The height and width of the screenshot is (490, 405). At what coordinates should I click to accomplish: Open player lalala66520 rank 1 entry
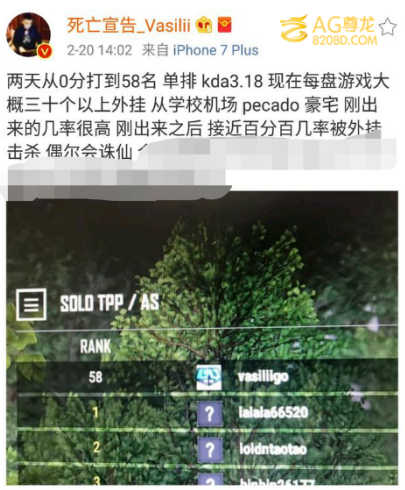click(x=207, y=413)
